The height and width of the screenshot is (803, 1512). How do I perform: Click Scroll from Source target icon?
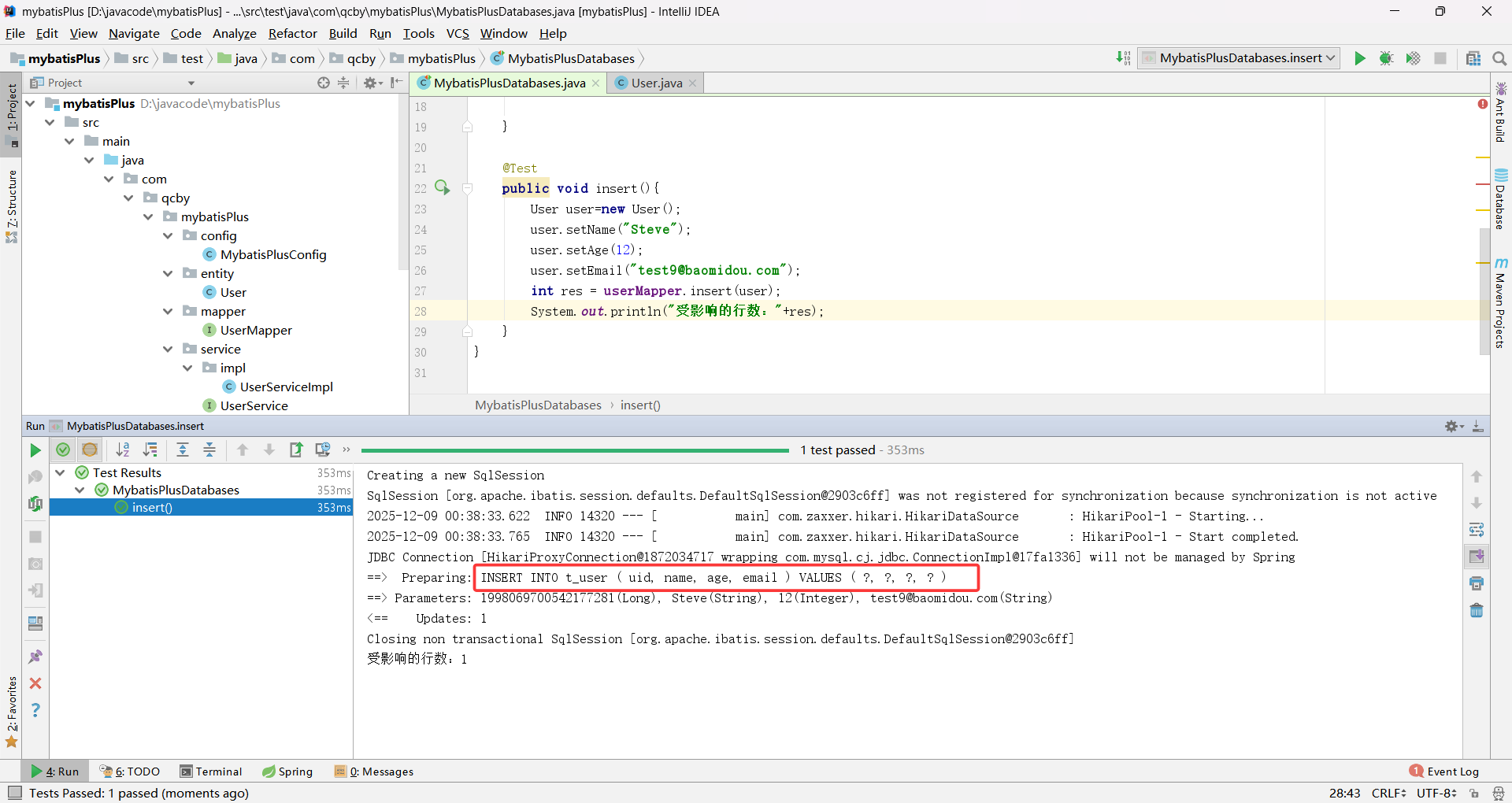[x=324, y=83]
